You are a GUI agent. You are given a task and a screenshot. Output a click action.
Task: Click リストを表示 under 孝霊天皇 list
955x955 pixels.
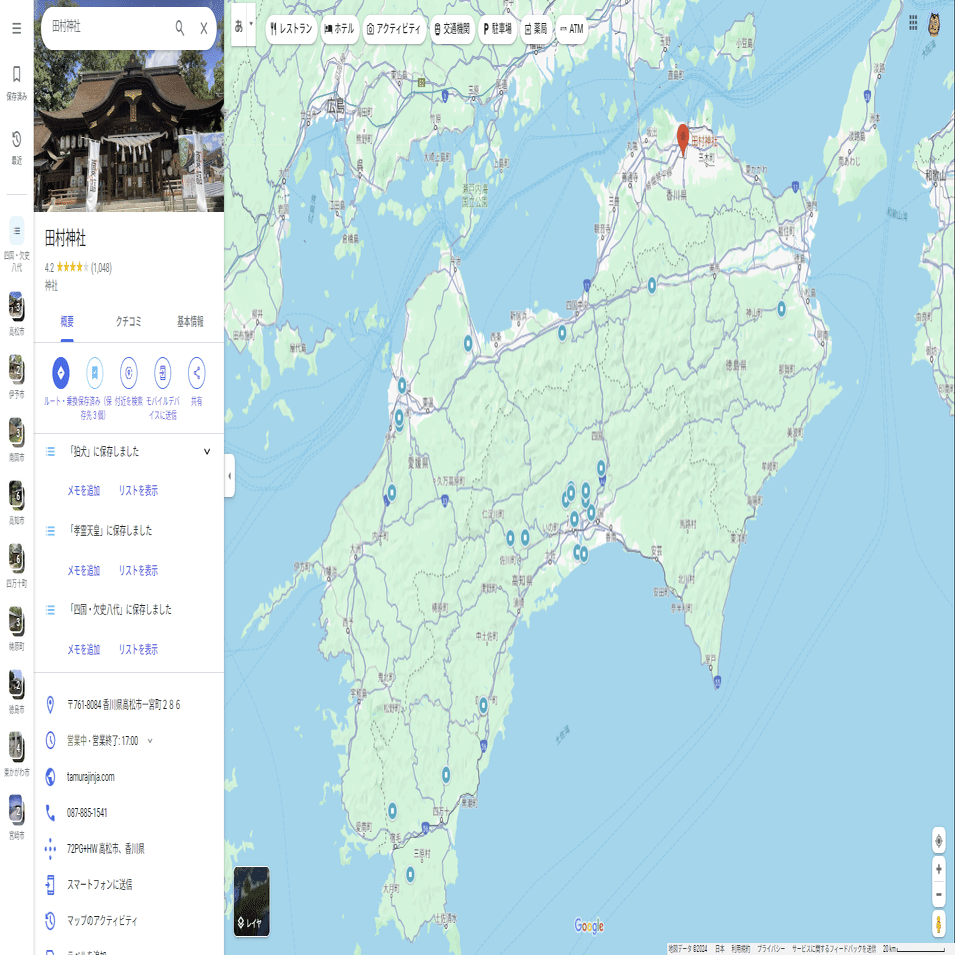pyautogui.click(x=138, y=570)
